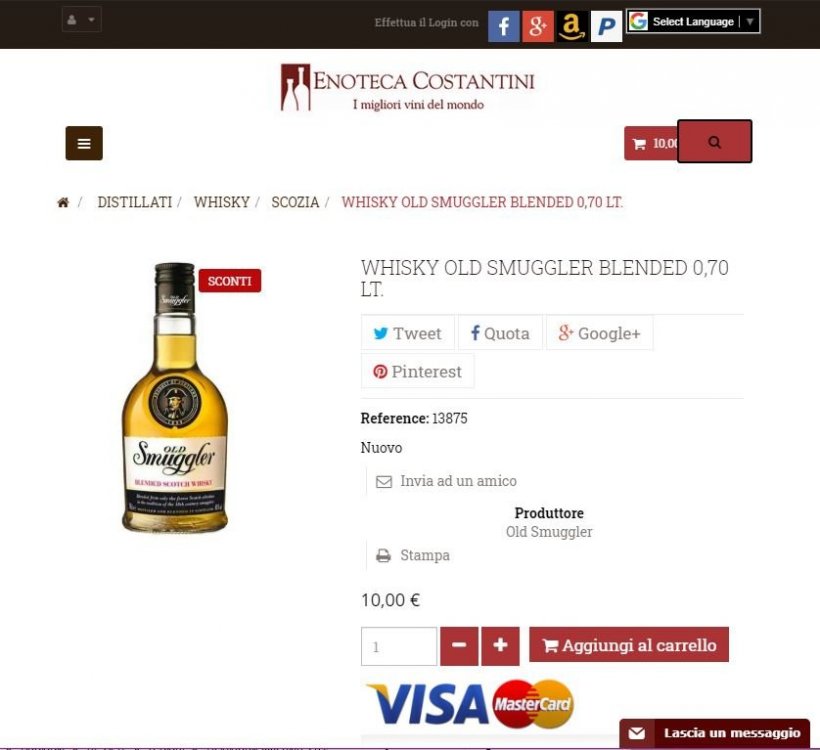Log in with the Facebook icon
The image size is (820, 750).
tap(503, 26)
